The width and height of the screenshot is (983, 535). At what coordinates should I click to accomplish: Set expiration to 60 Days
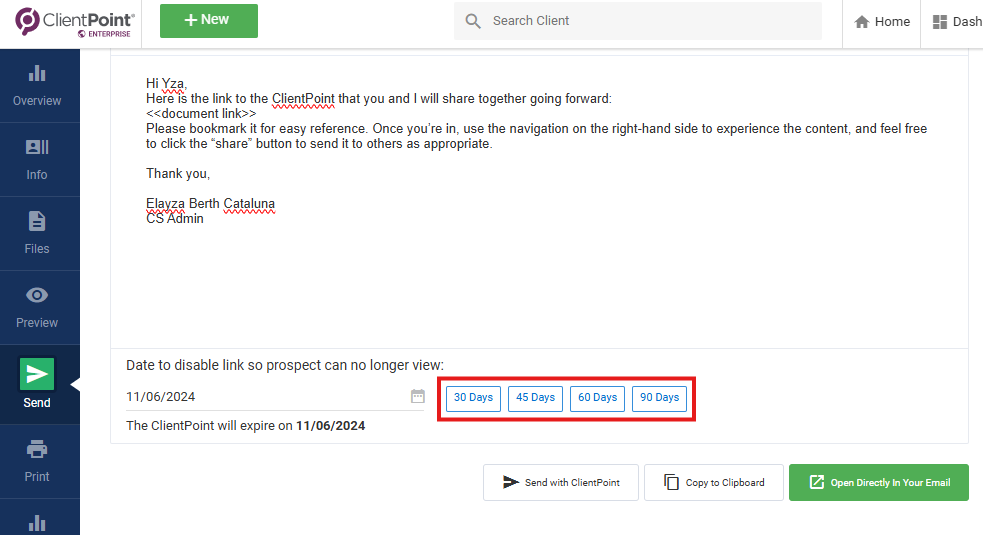coord(597,398)
